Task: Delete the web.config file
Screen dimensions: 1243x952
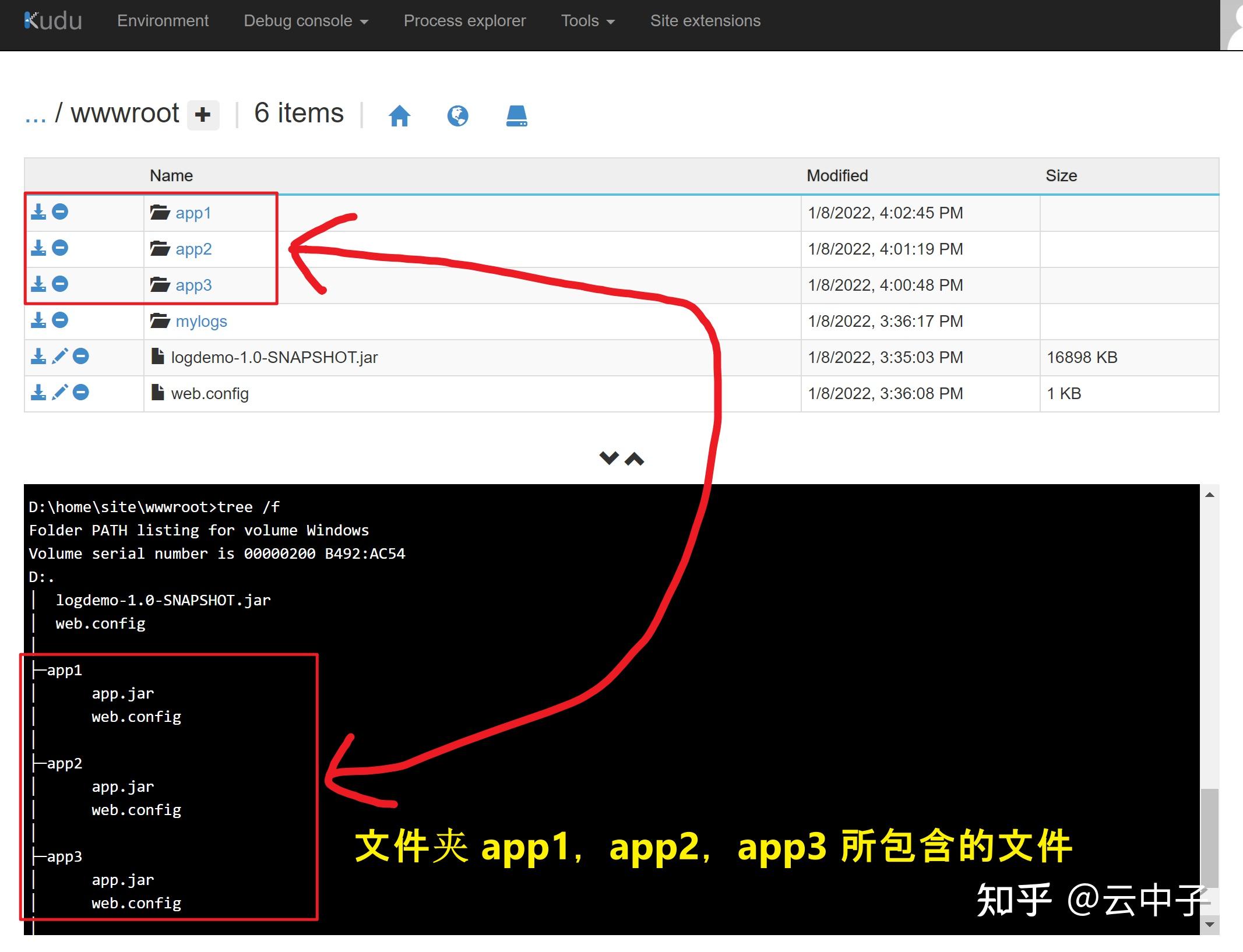Action: pyautogui.click(x=81, y=393)
